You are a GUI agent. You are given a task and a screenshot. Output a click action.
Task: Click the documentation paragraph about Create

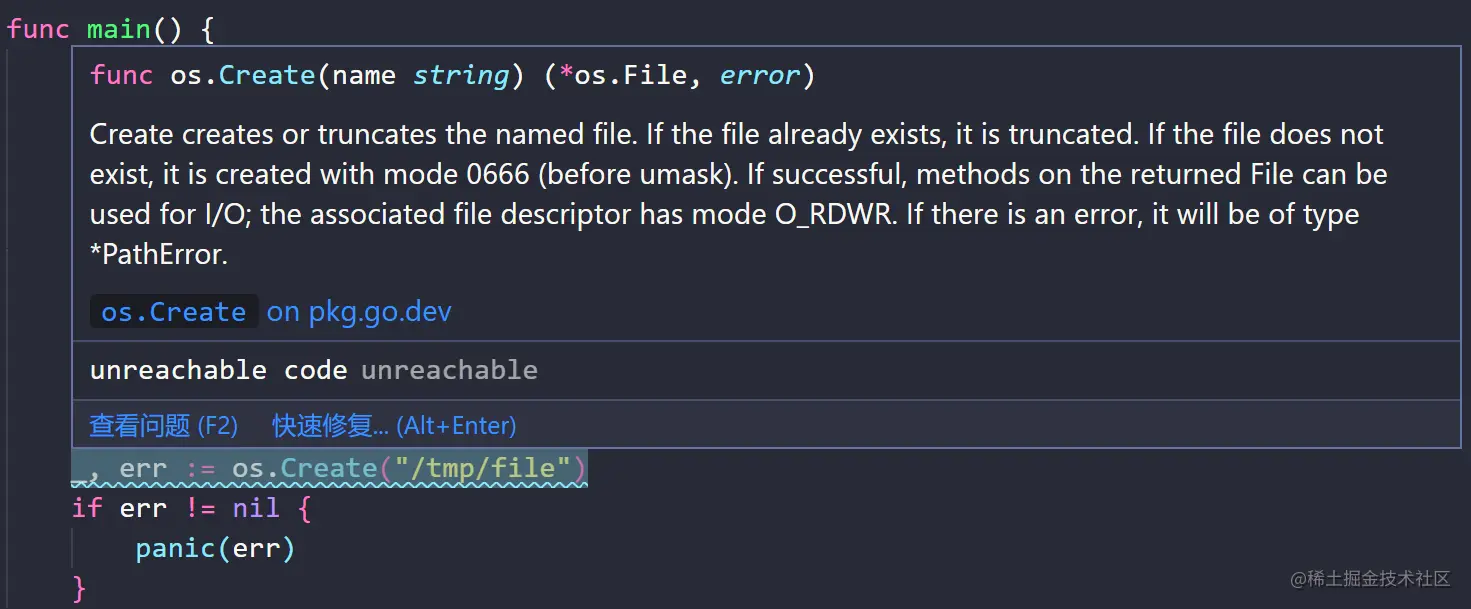coord(739,194)
